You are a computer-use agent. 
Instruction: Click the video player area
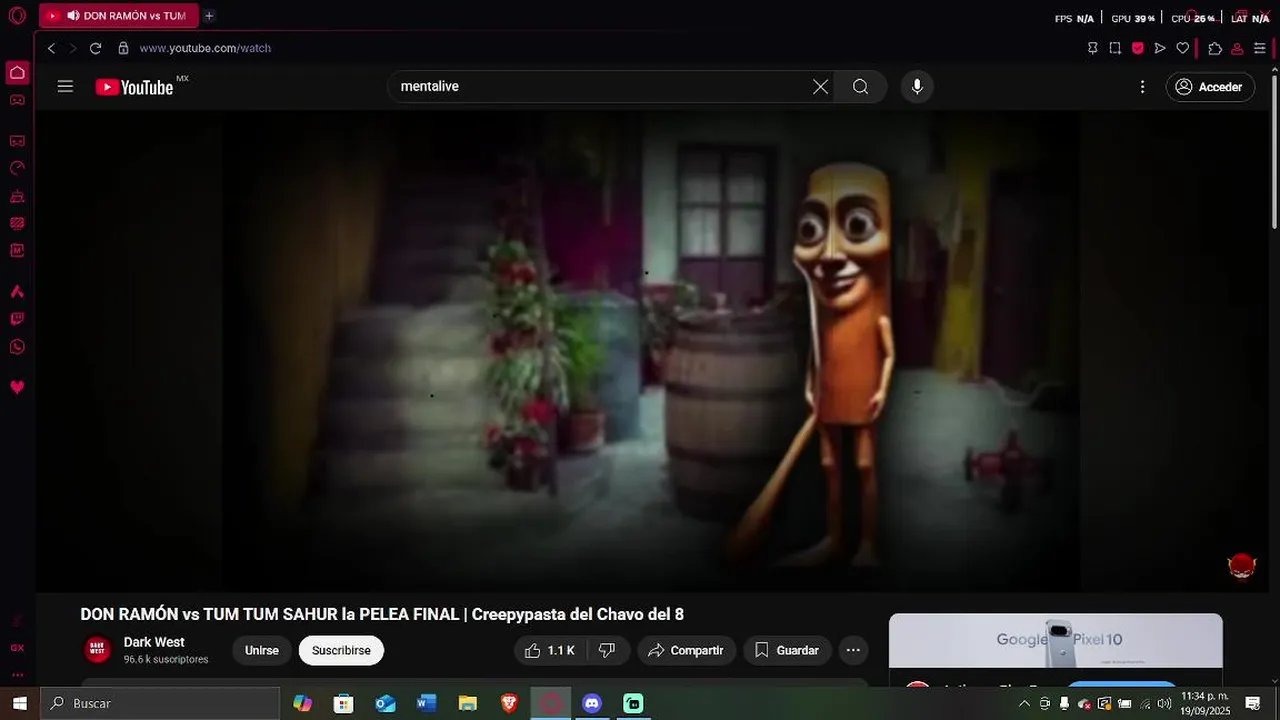[650, 350]
